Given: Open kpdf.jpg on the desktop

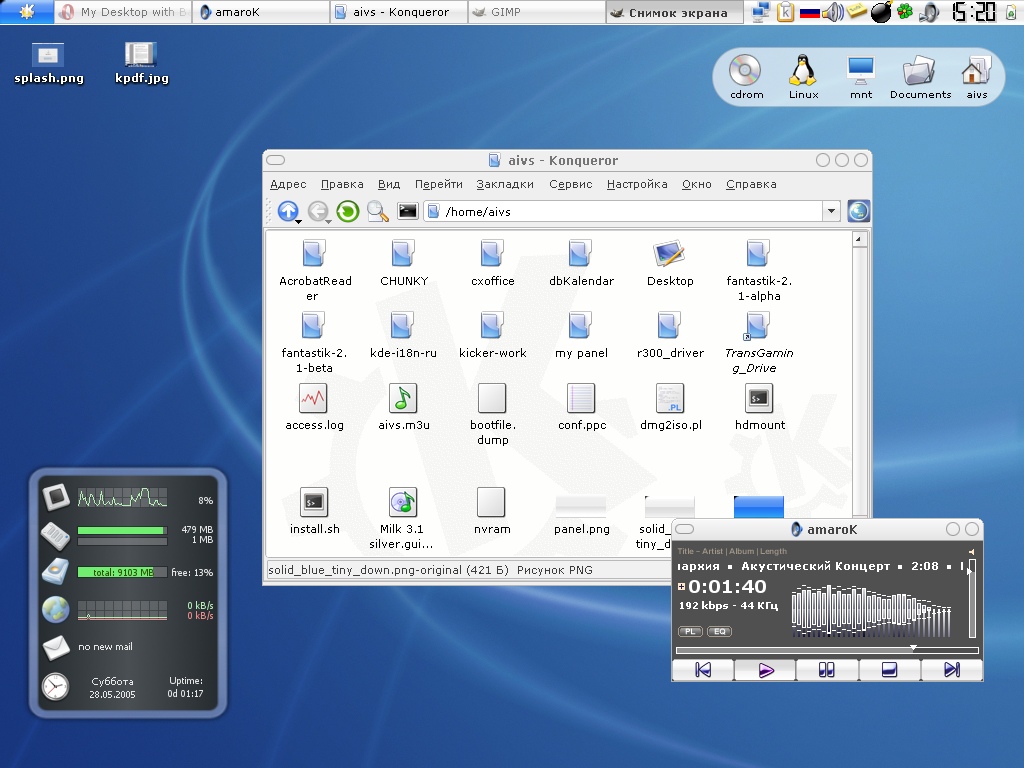Looking at the screenshot, I should coord(141,63).
